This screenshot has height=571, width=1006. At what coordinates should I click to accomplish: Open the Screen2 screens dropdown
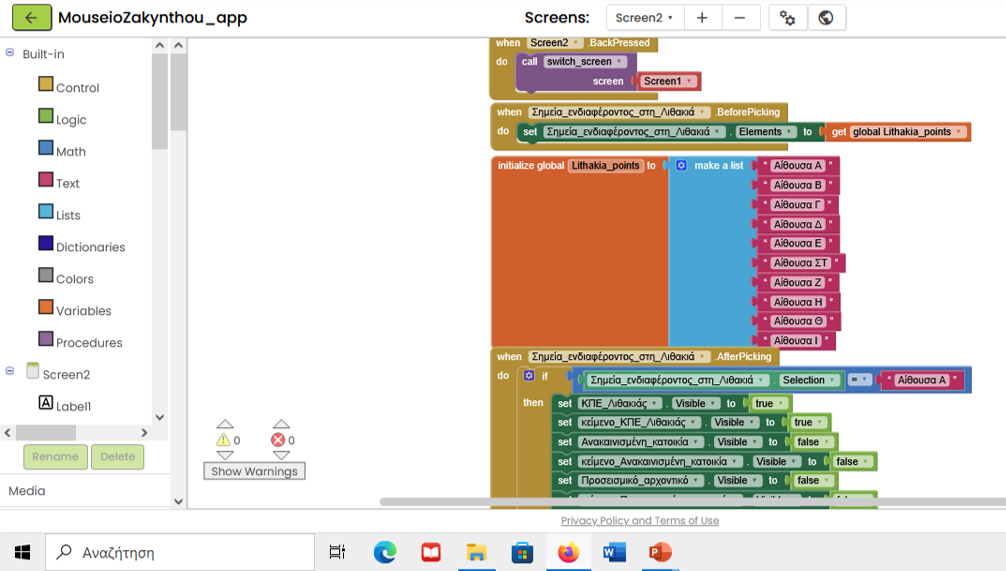645,18
